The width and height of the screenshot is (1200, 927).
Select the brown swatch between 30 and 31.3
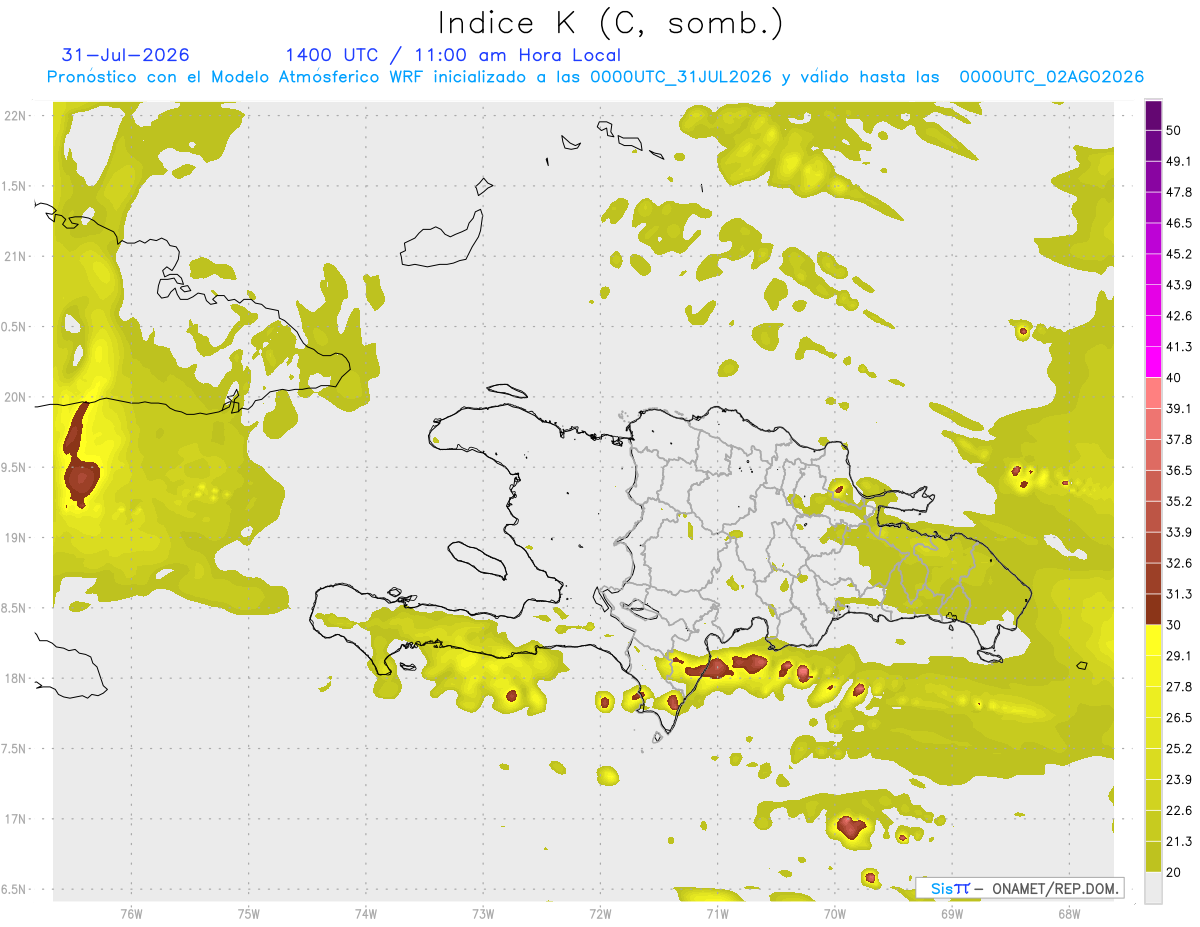click(x=1153, y=609)
